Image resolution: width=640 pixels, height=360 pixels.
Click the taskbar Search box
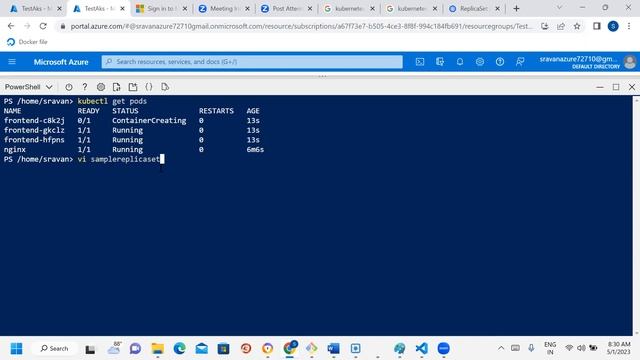click(54, 348)
